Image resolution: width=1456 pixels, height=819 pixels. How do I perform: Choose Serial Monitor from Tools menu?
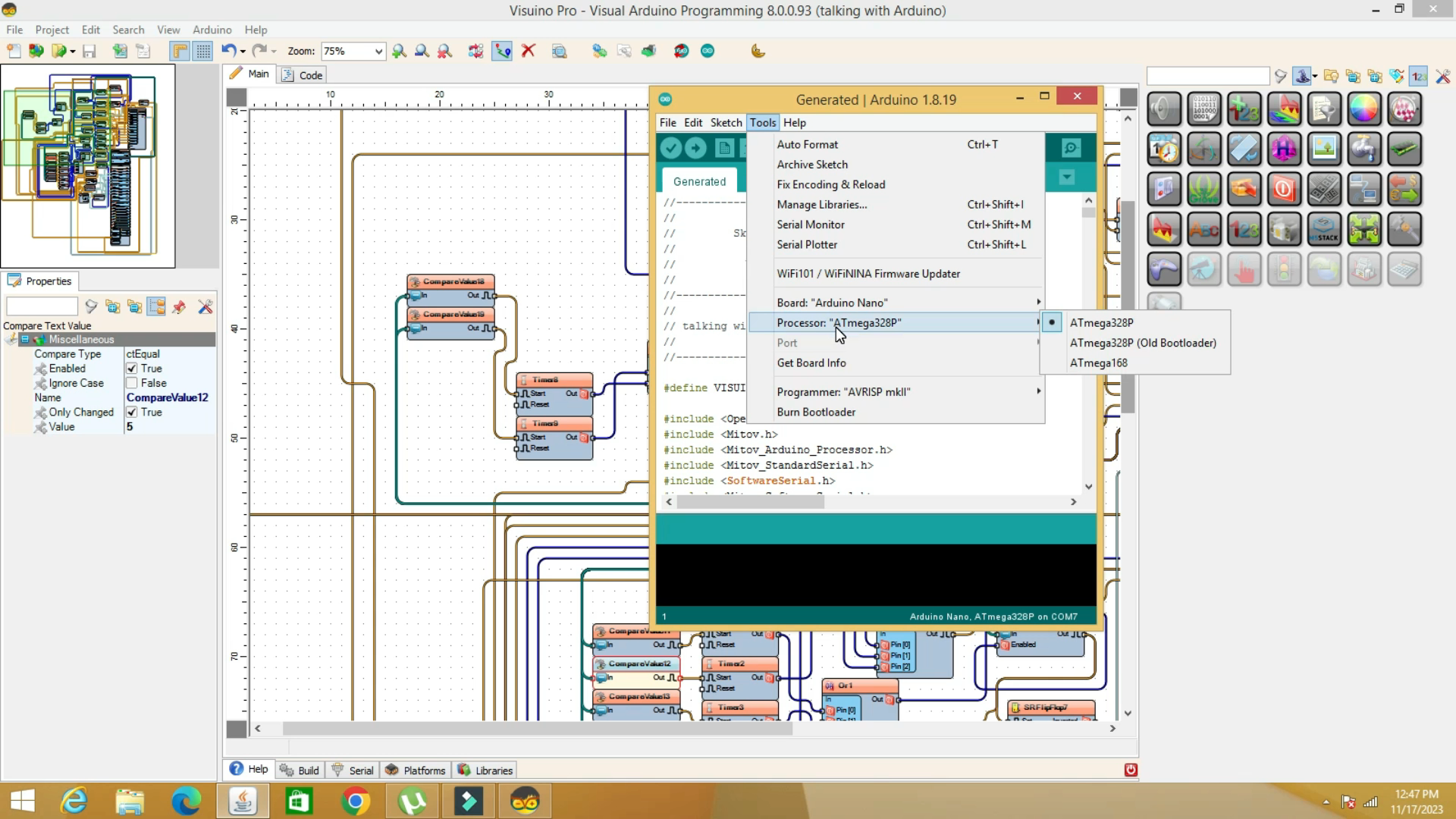pyautogui.click(x=810, y=224)
